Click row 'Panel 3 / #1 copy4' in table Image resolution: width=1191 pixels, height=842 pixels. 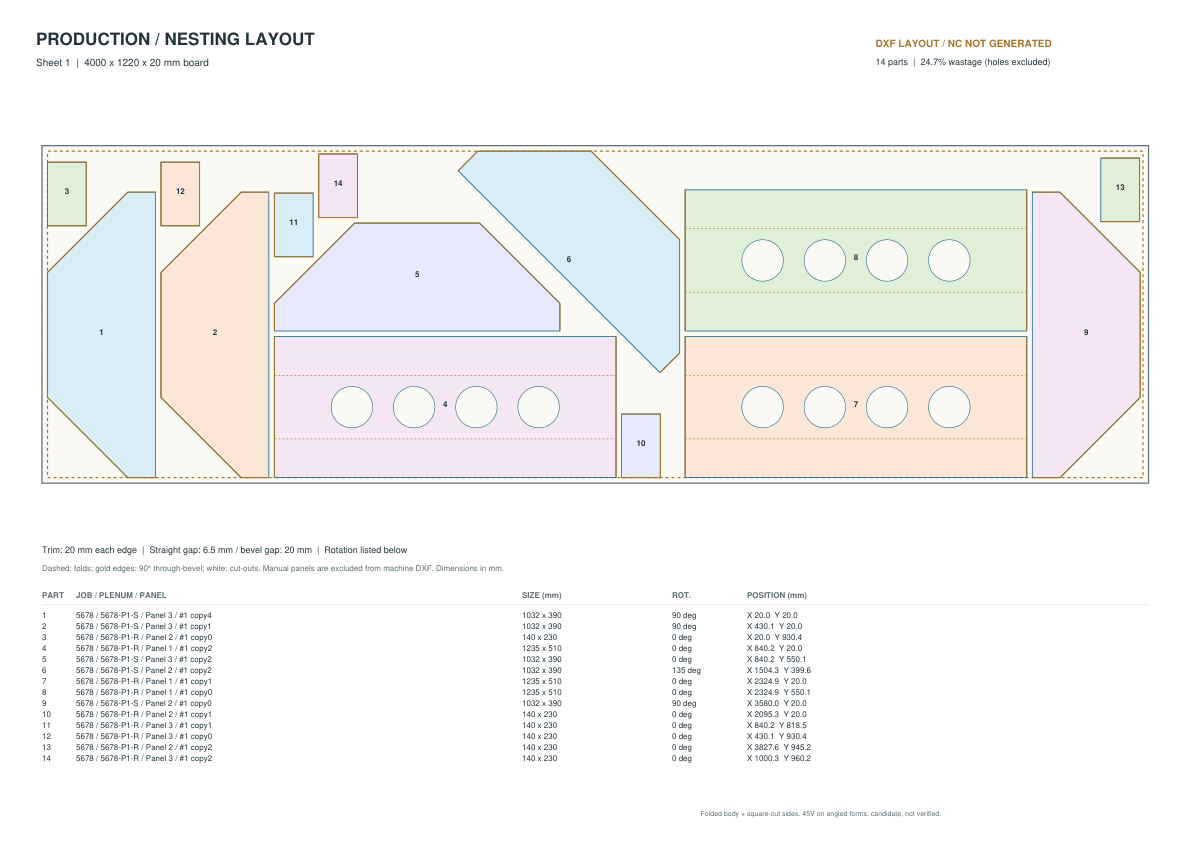595,616
